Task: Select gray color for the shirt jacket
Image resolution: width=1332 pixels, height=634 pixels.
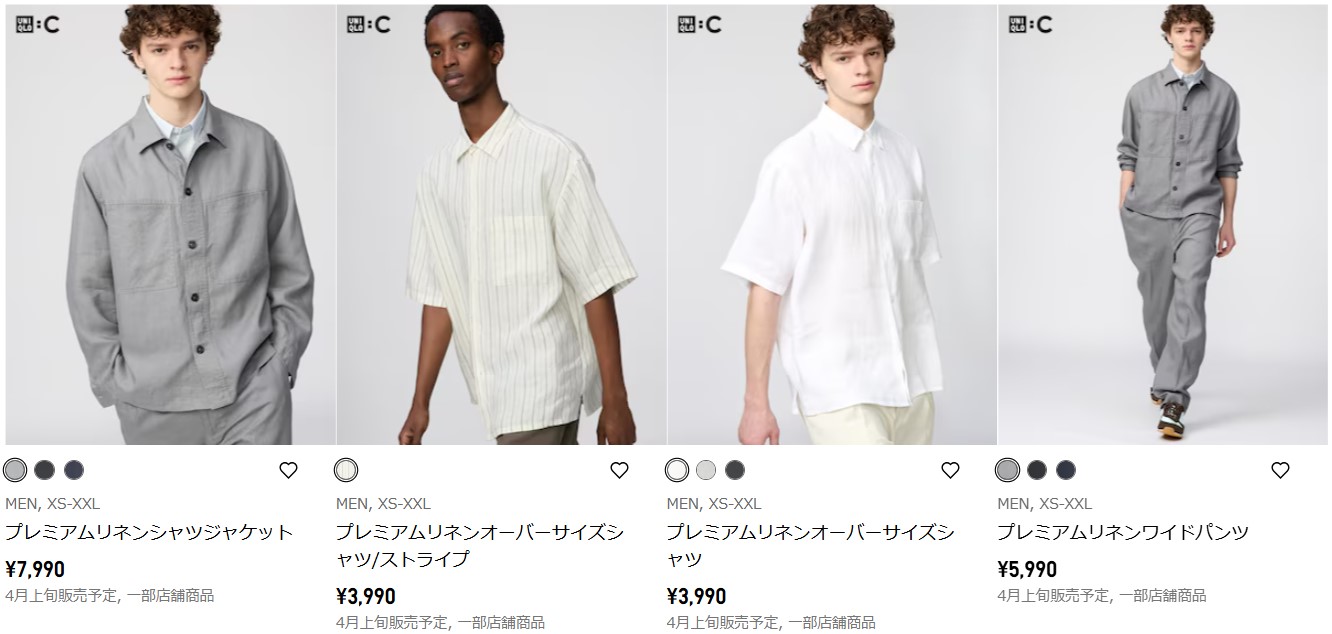Action: pos(15,470)
